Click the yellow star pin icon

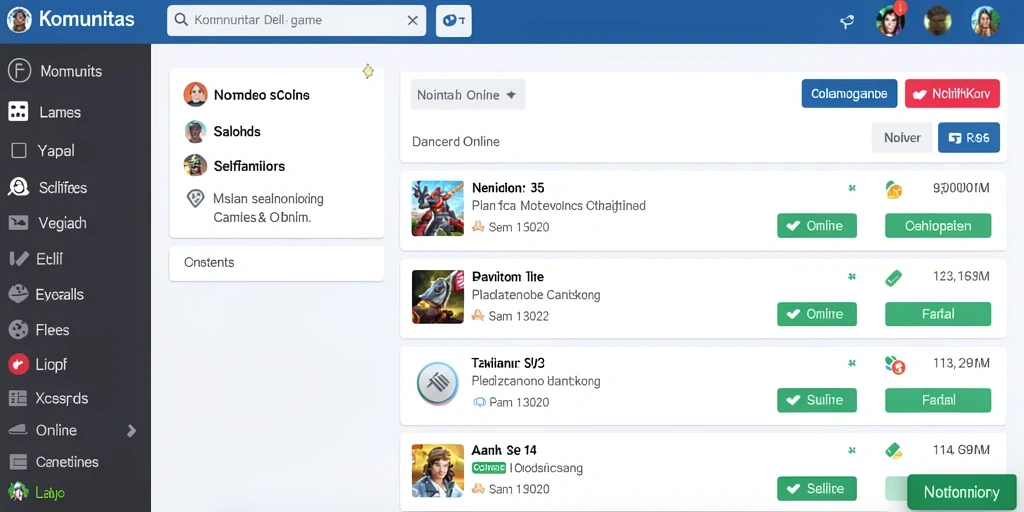[x=368, y=72]
